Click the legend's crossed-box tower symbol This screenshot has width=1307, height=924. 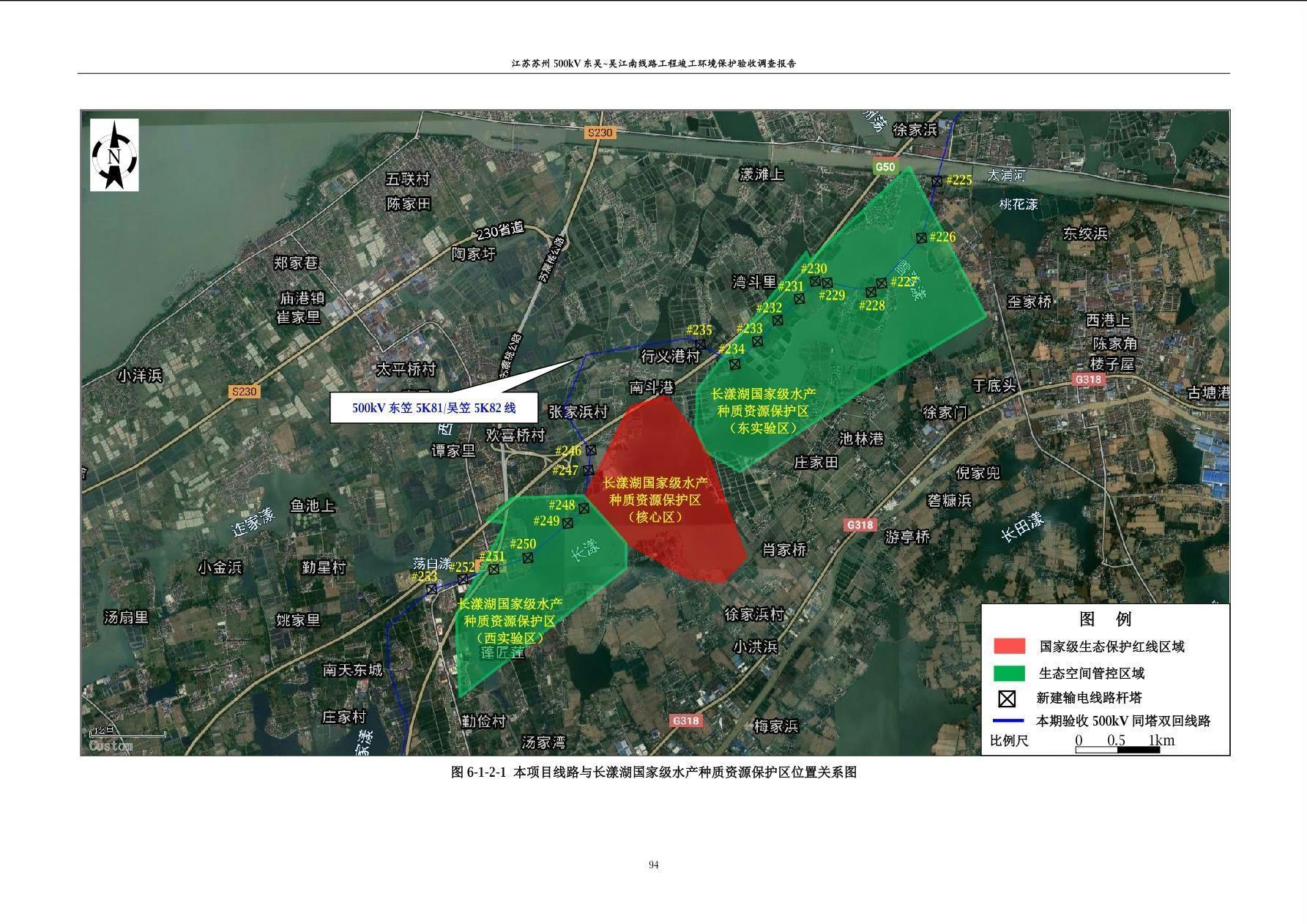pyautogui.click(x=1008, y=698)
